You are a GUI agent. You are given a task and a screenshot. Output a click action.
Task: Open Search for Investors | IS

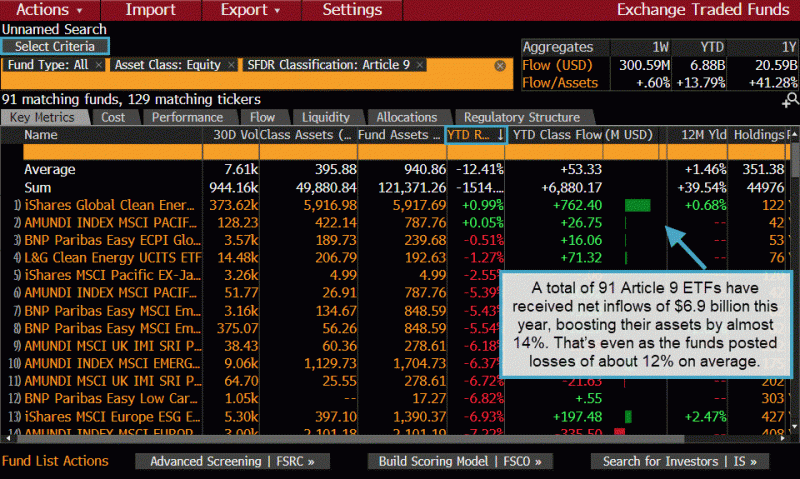point(680,462)
